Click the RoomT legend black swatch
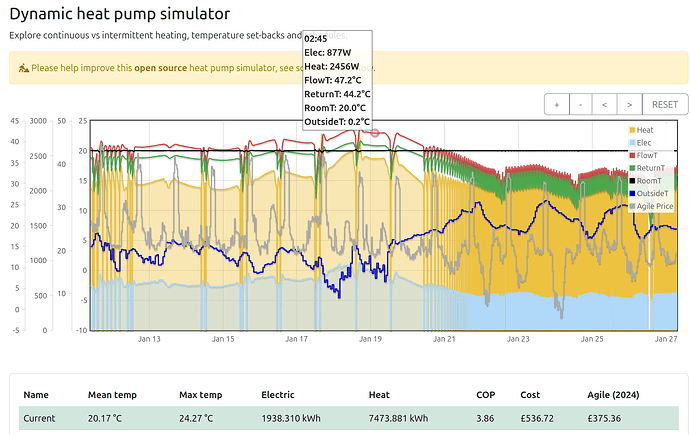 pyautogui.click(x=631, y=181)
